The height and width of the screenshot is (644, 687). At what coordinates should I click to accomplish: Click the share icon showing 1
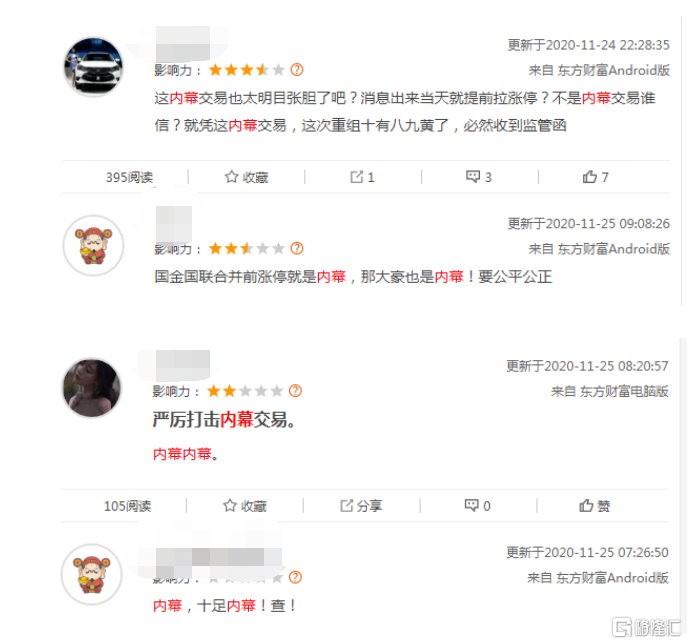pyautogui.click(x=356, y=177)
